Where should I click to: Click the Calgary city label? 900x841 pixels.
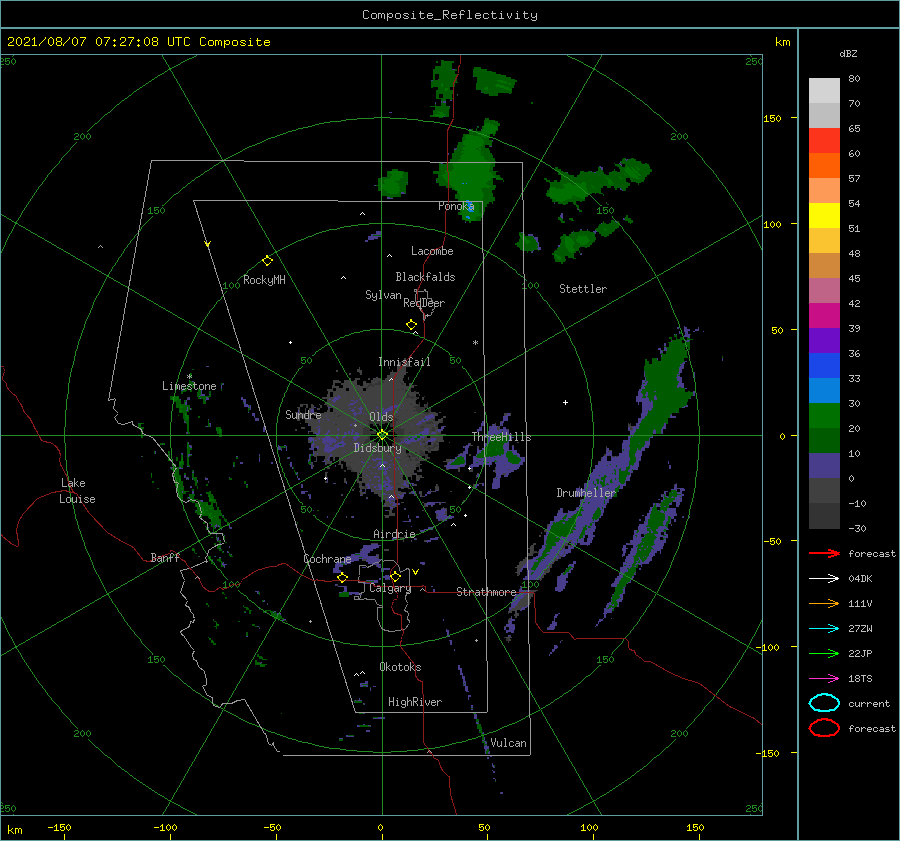390,588
